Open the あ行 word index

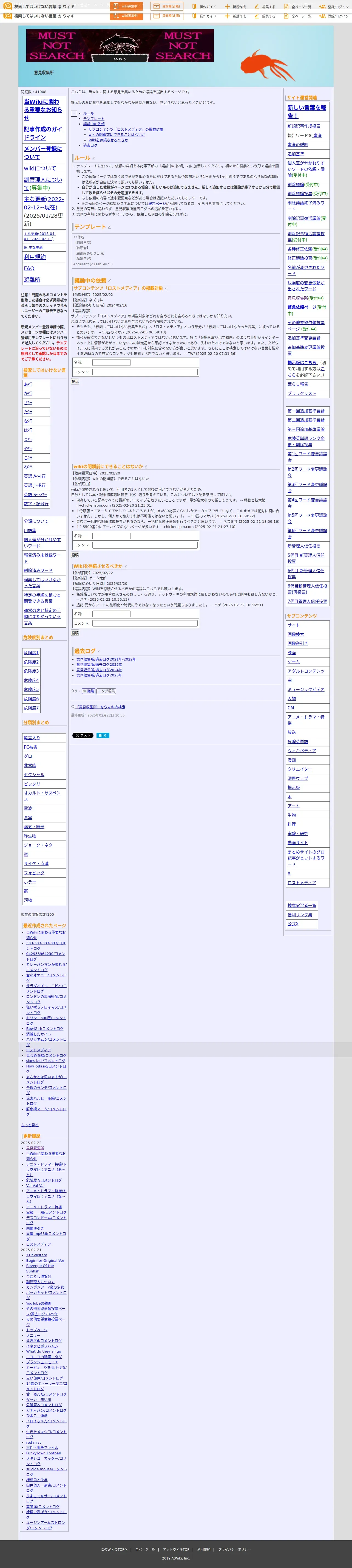pyautogui.click(x=28, y=384)
